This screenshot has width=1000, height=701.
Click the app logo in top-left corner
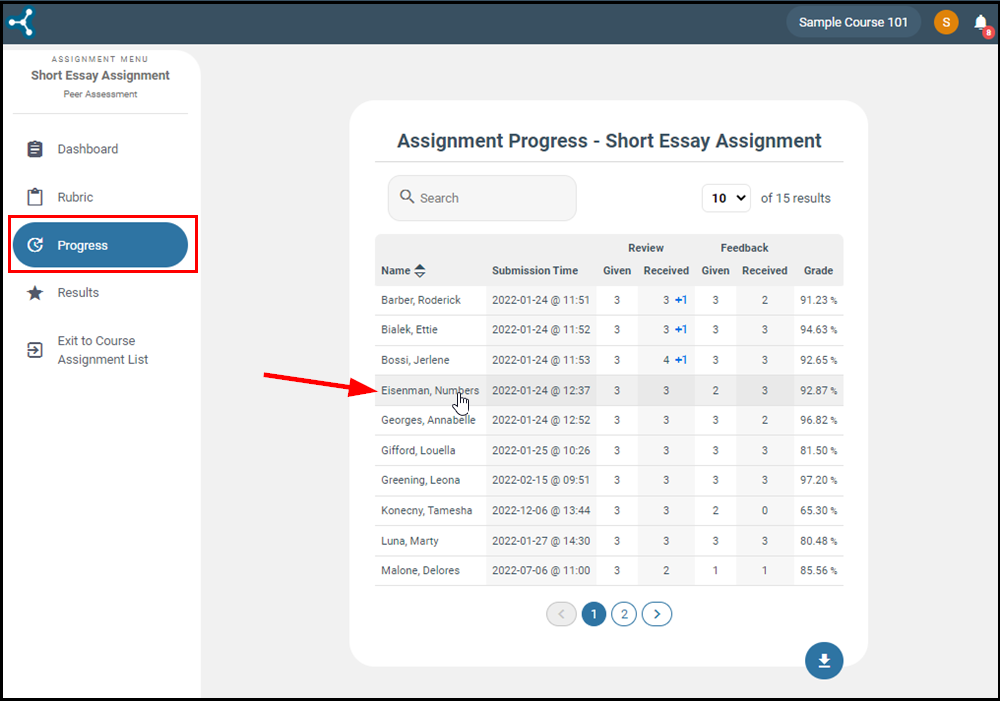[x=21, y=22]
